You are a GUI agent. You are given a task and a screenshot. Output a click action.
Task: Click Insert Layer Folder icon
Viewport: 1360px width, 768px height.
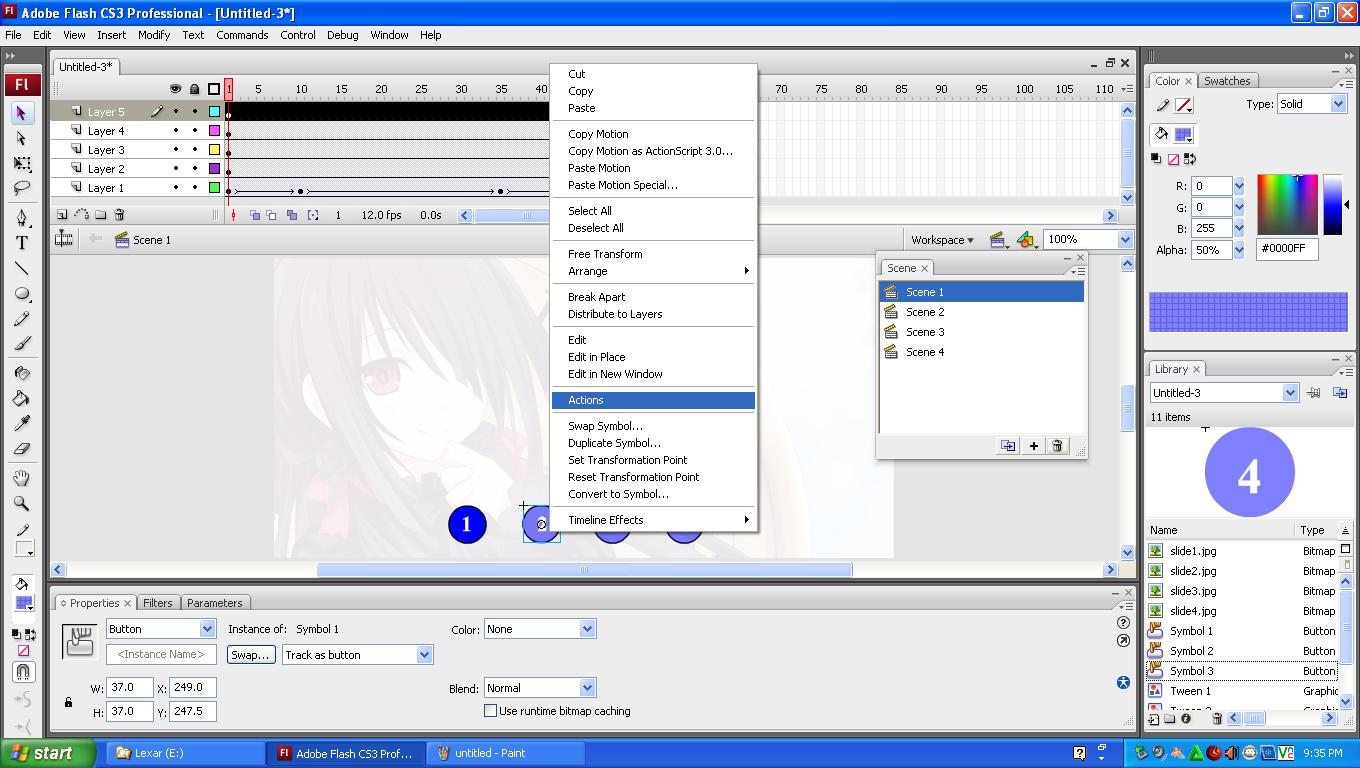coord(100,215)
